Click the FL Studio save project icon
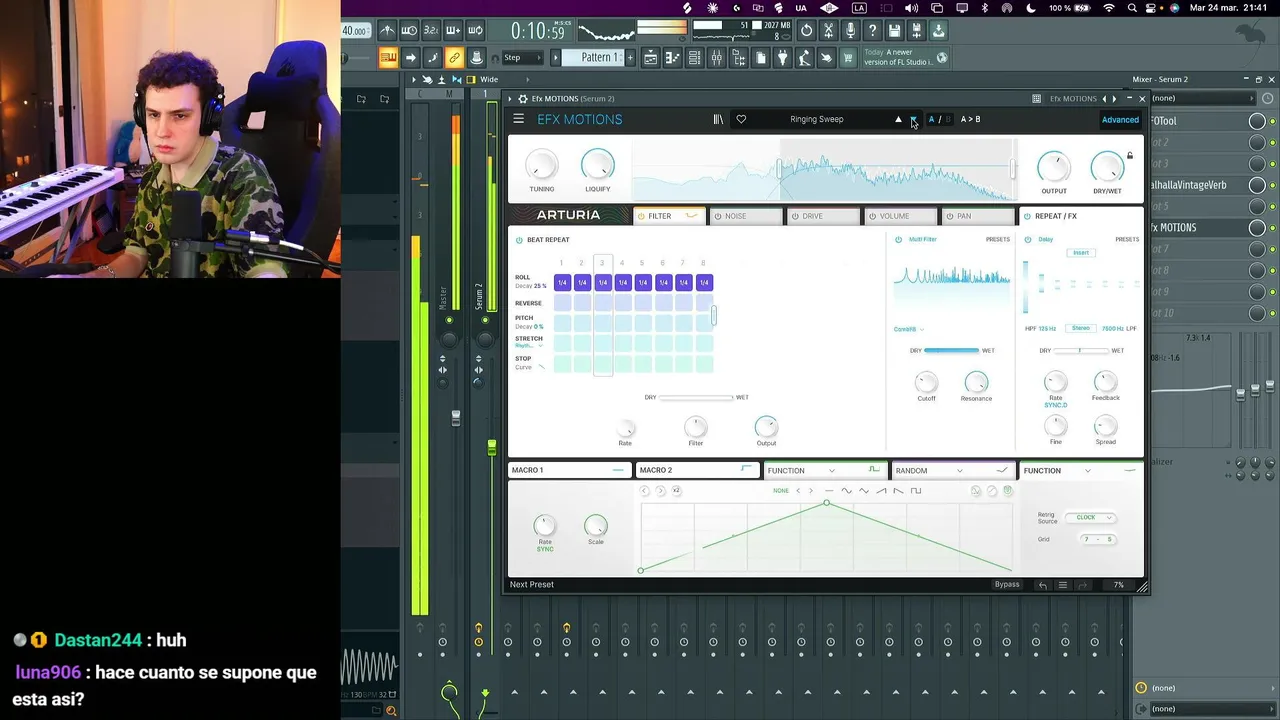Viewport: 1280px width, 720px height. (894, 31)
